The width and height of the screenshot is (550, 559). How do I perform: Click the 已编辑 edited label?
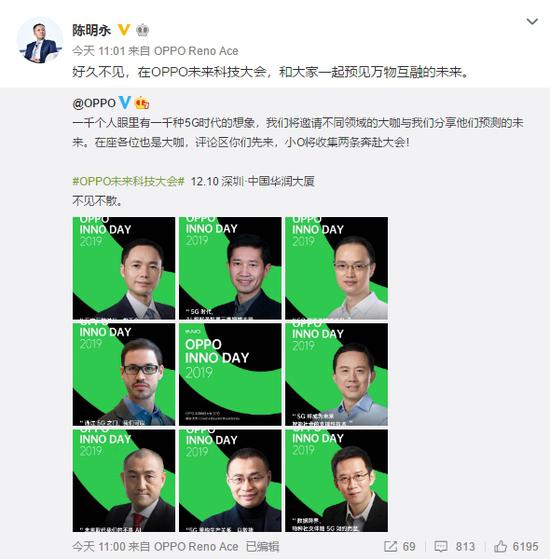[262, 546]
